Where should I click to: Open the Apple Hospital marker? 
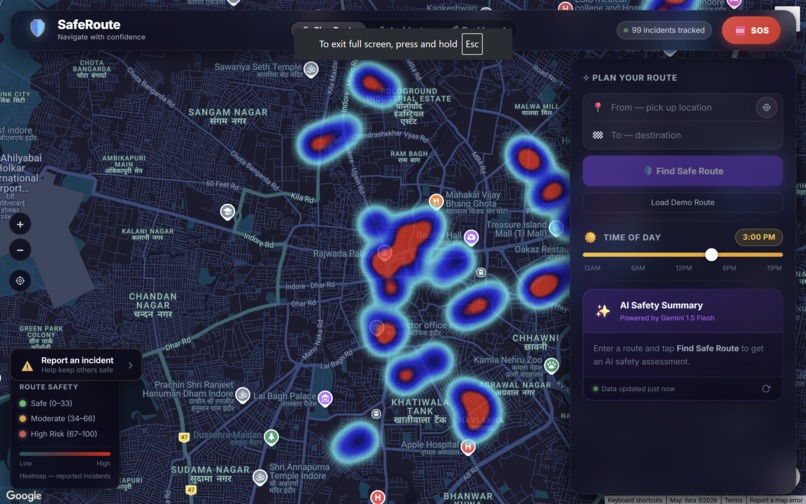coord(468,447)
